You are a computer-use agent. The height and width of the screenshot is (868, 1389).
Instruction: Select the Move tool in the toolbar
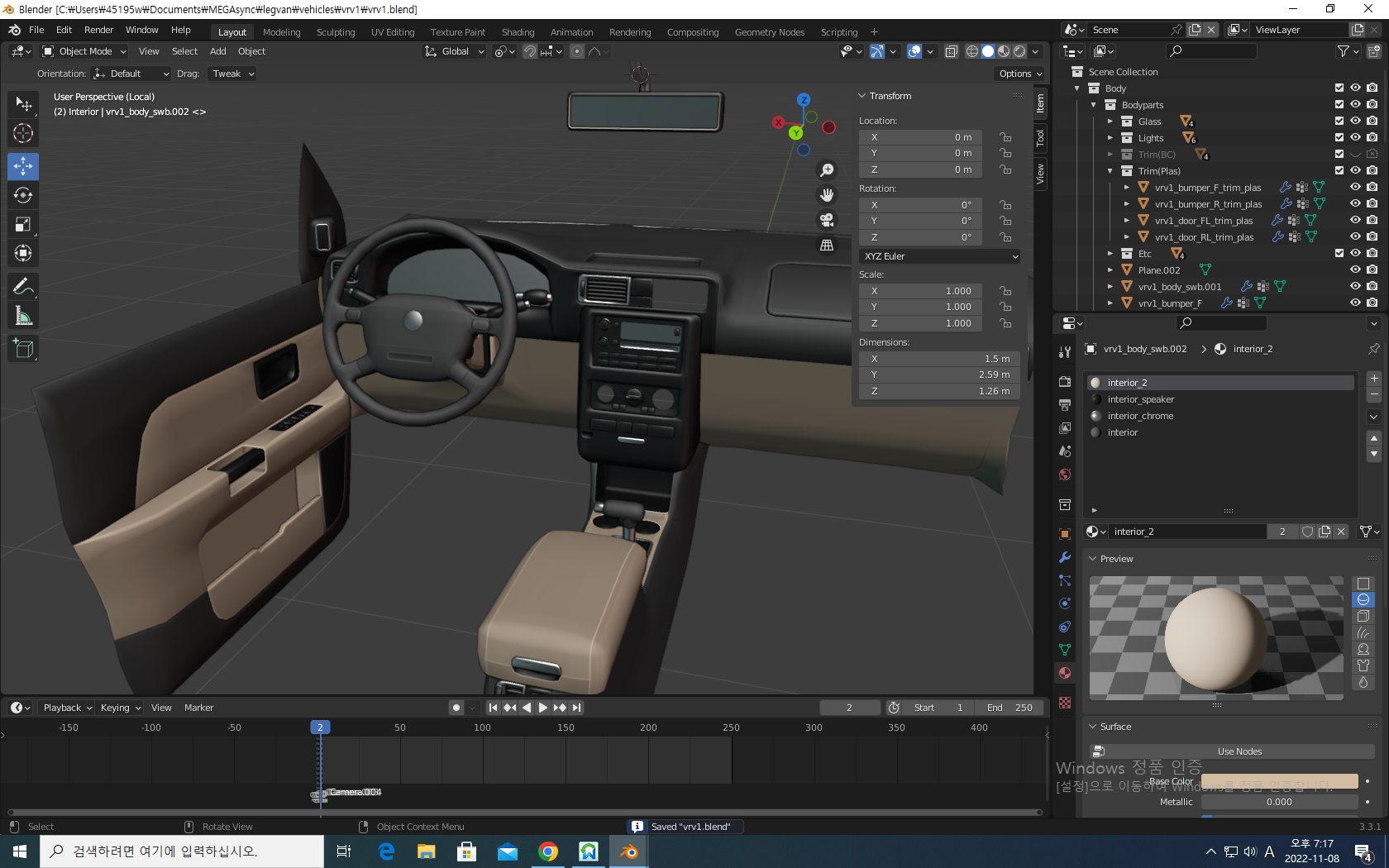(x=23, y=166)
